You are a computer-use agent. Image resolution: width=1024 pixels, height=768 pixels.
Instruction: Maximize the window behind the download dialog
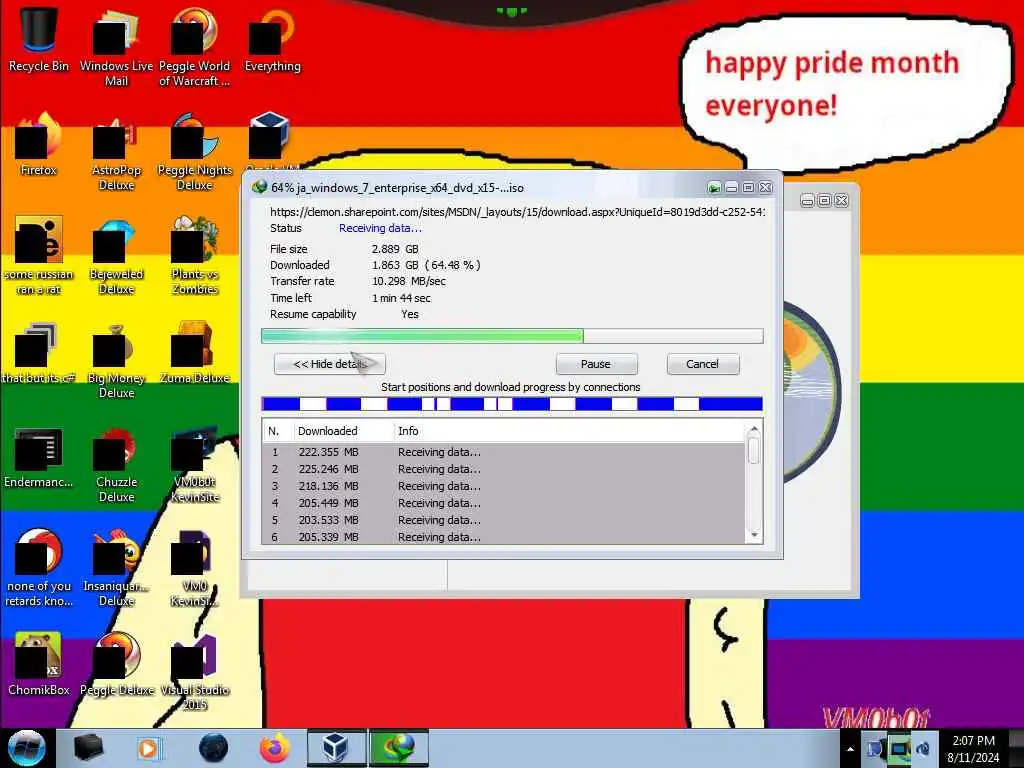tap(825, 200)
